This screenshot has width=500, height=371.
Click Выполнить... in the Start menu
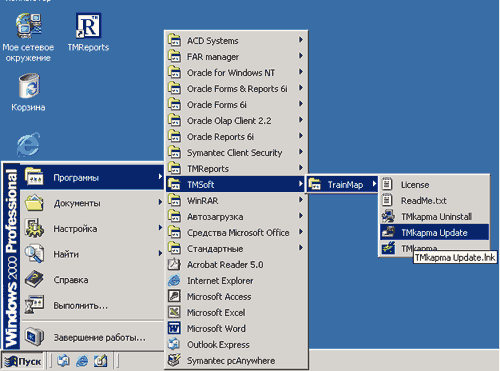coord(92,305)
